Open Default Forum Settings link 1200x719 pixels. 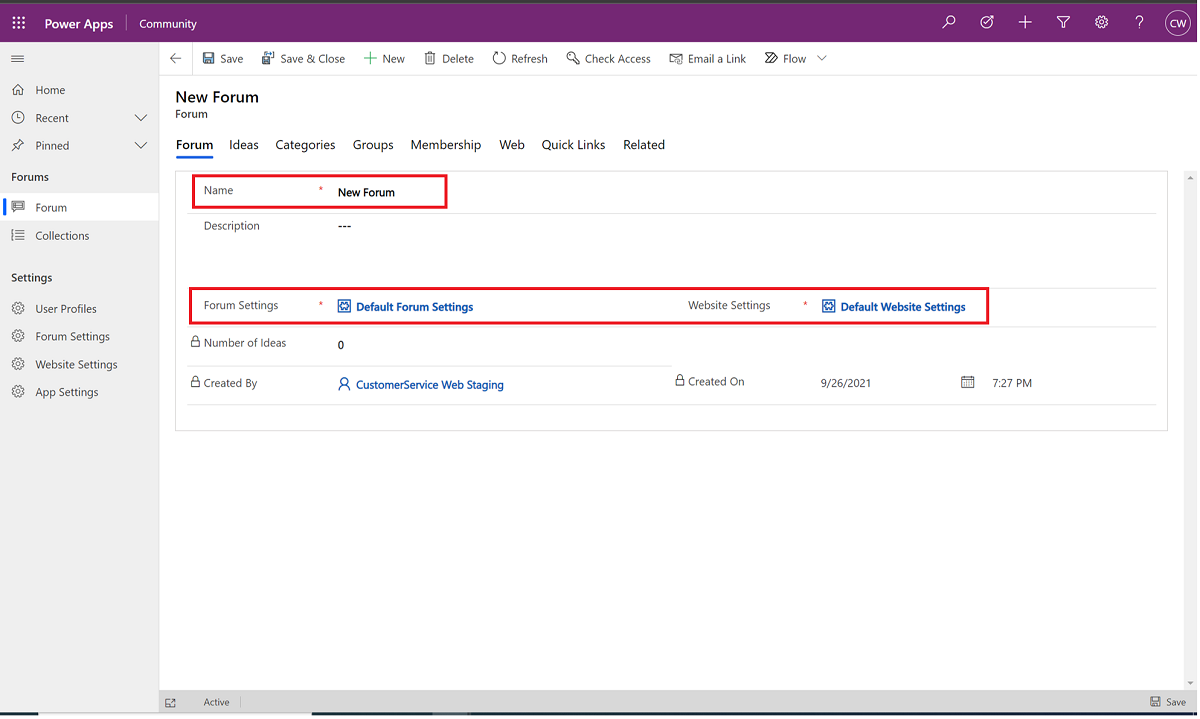414,307
